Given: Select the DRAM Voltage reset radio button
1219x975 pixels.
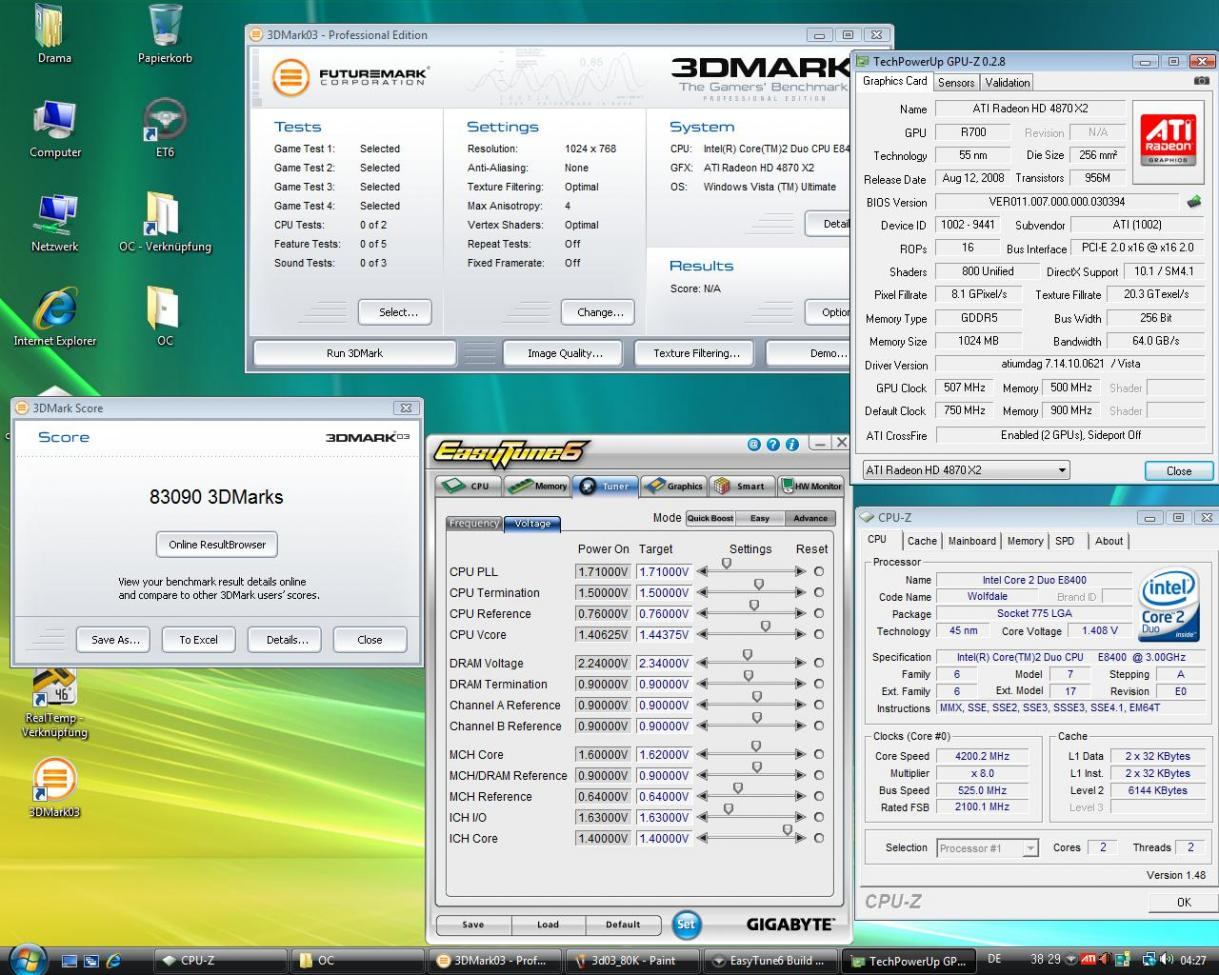Looking at the screenshot, I should click(x=820, y=663).
